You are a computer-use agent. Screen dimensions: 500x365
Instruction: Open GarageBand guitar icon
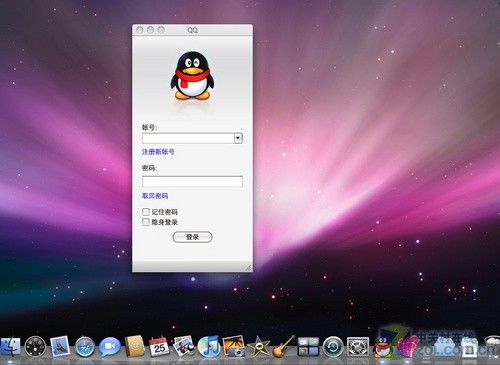coord(284,347)
